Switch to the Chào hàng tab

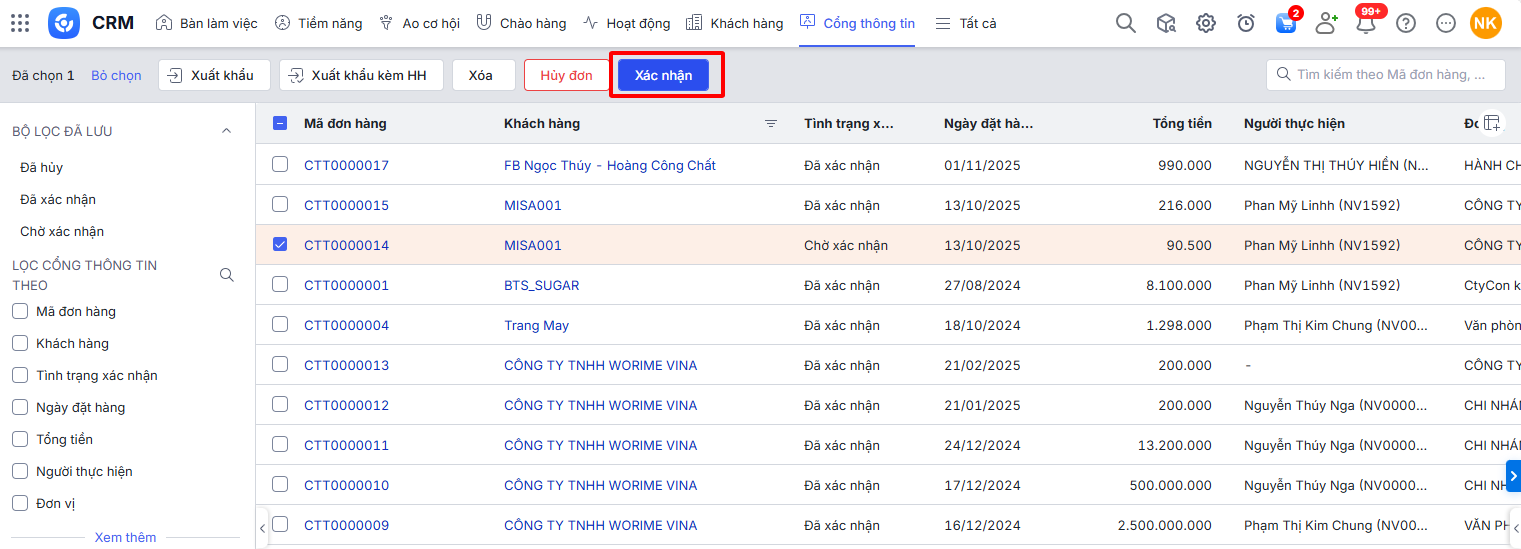(x=521, y=23)
